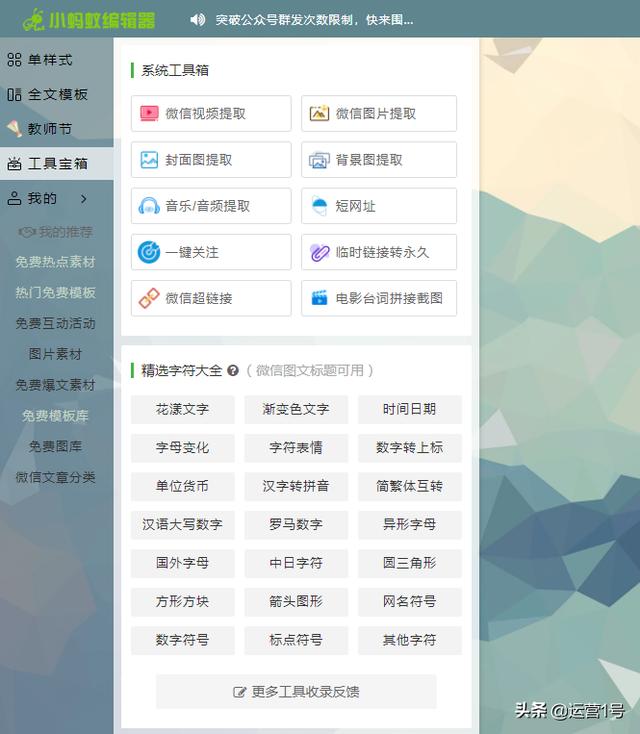Screen dimensions: 640x734
Task: Click the 工具宝箱 toolbox icon
Action: coord(15,163)
